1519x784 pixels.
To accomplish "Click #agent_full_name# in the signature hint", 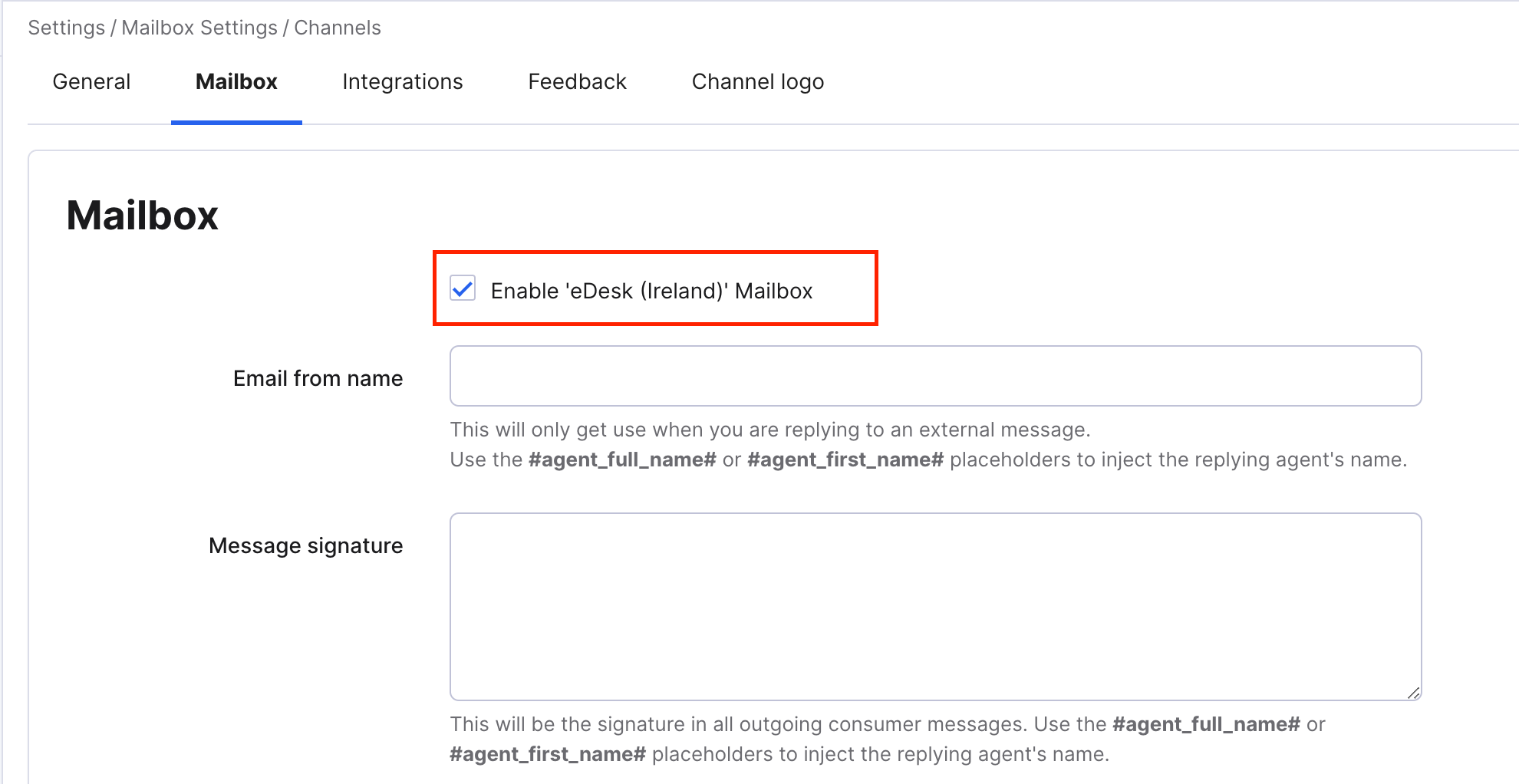I will [x=1206, y=724].
